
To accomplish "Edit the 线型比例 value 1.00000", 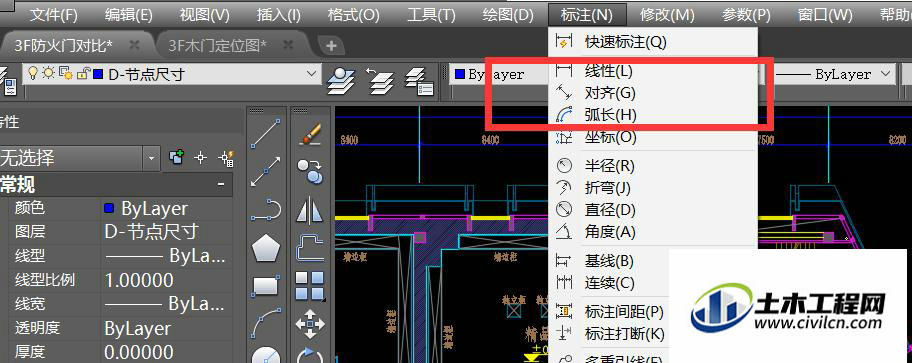I will 168,280.
